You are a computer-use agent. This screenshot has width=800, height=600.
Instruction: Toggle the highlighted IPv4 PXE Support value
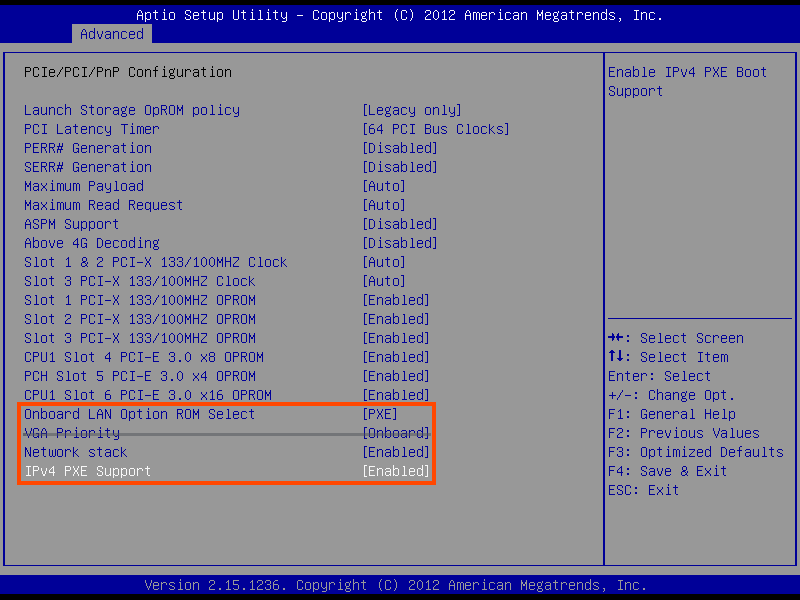395,471
